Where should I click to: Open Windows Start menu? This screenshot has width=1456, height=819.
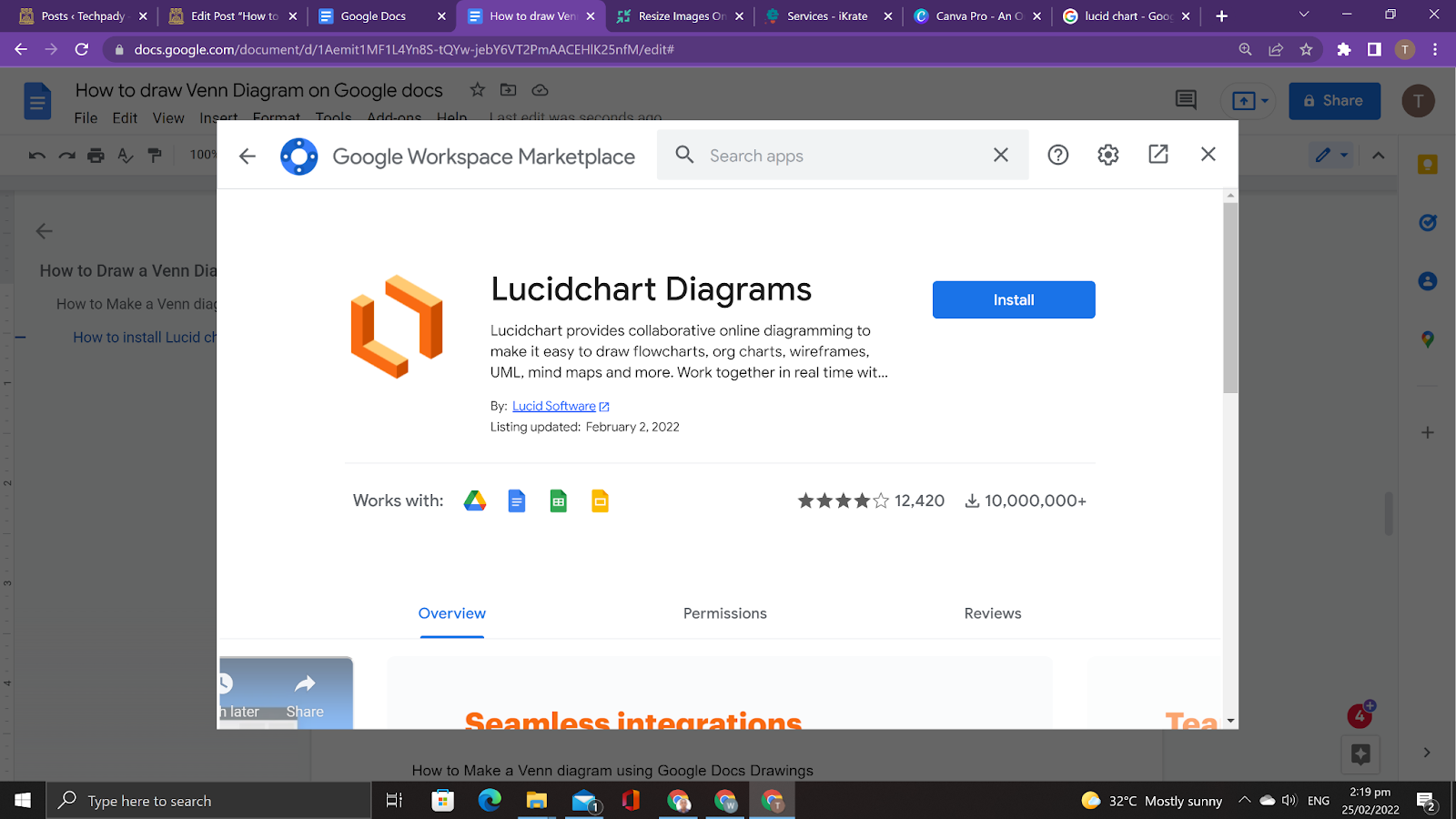23,801
